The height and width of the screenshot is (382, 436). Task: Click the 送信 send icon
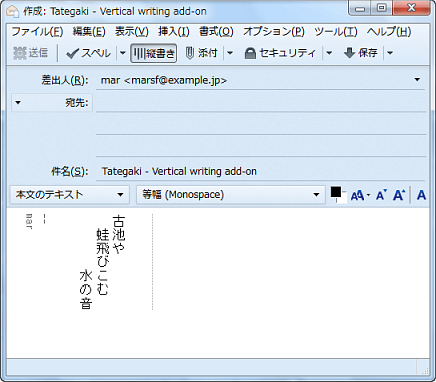(20, 53)
